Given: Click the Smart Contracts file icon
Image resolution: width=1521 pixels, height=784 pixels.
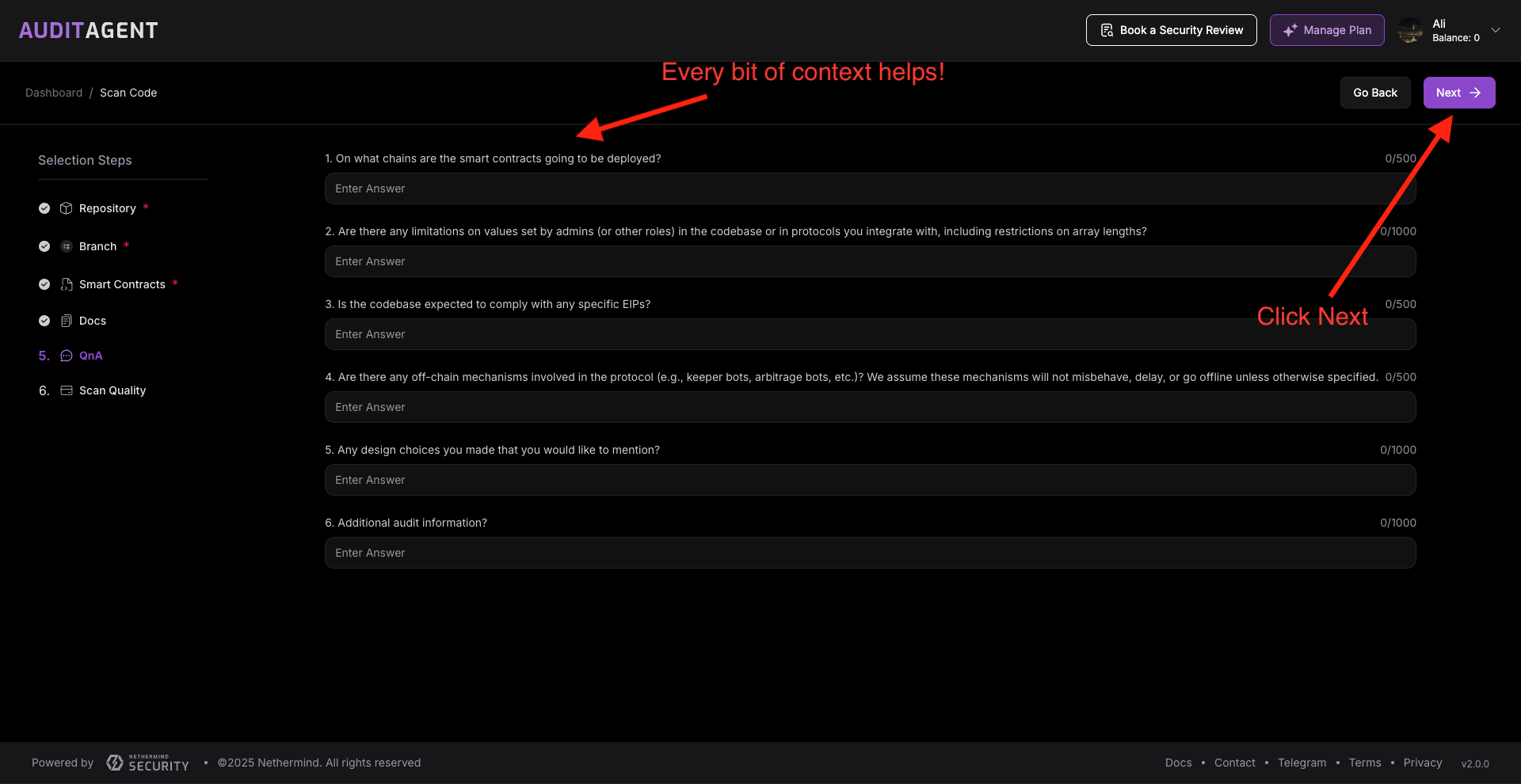Looking at the screenshot, I should 67,284.
